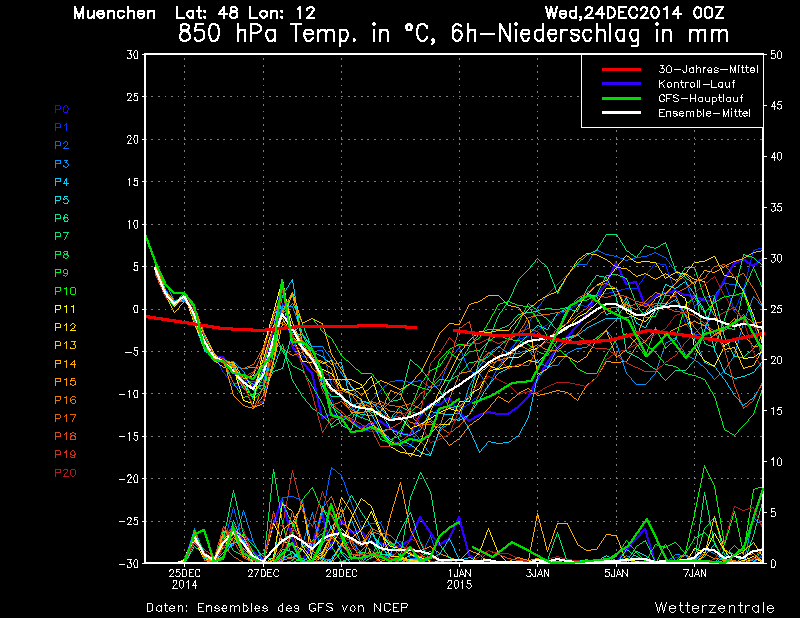This screenshot has height=618, width=800.
Task: Click the GFS-Hauptlauf legend entry
Action: tap(701, 98)
